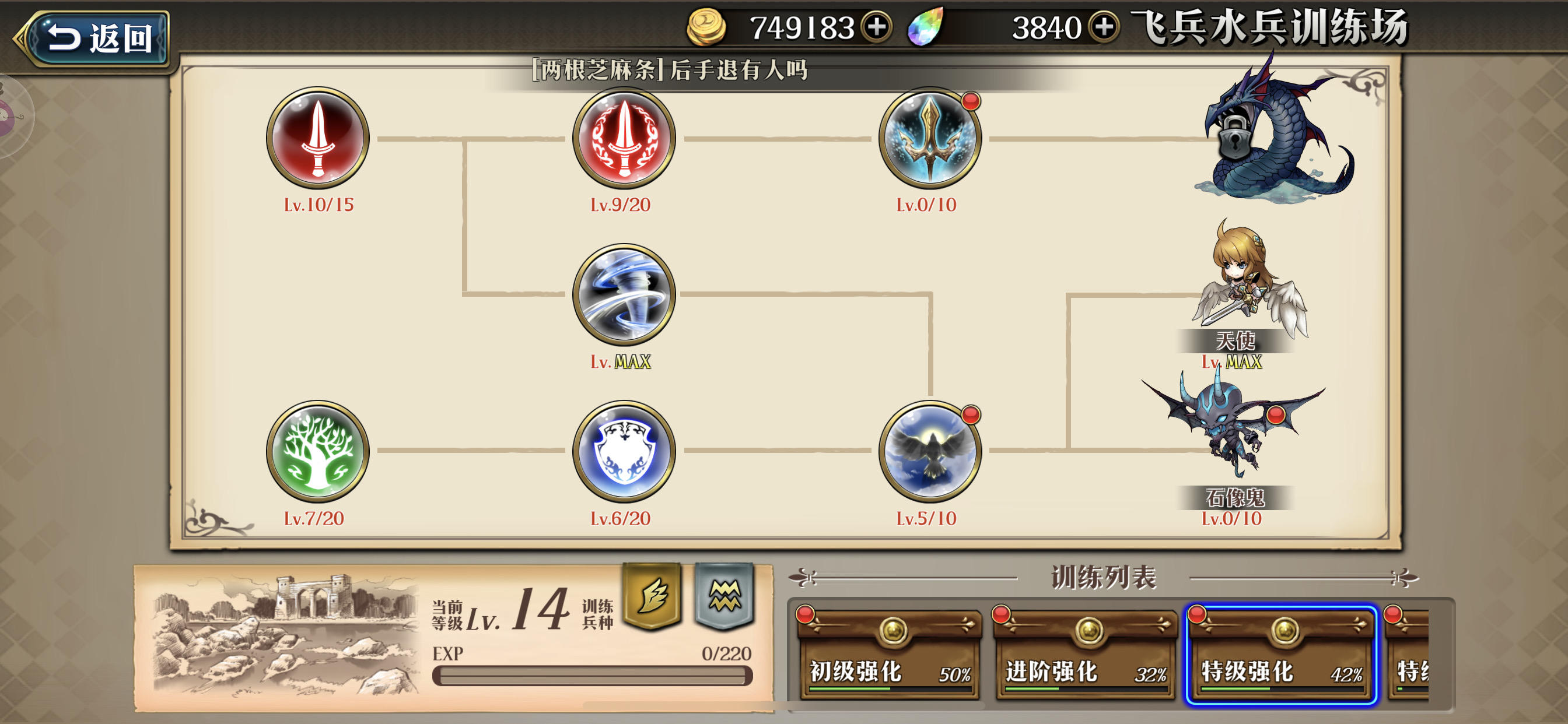This screenshot has height=724, width=1568.
Task: Select the red sword skill Lv.10/15
Action: (x=318, y=138)
